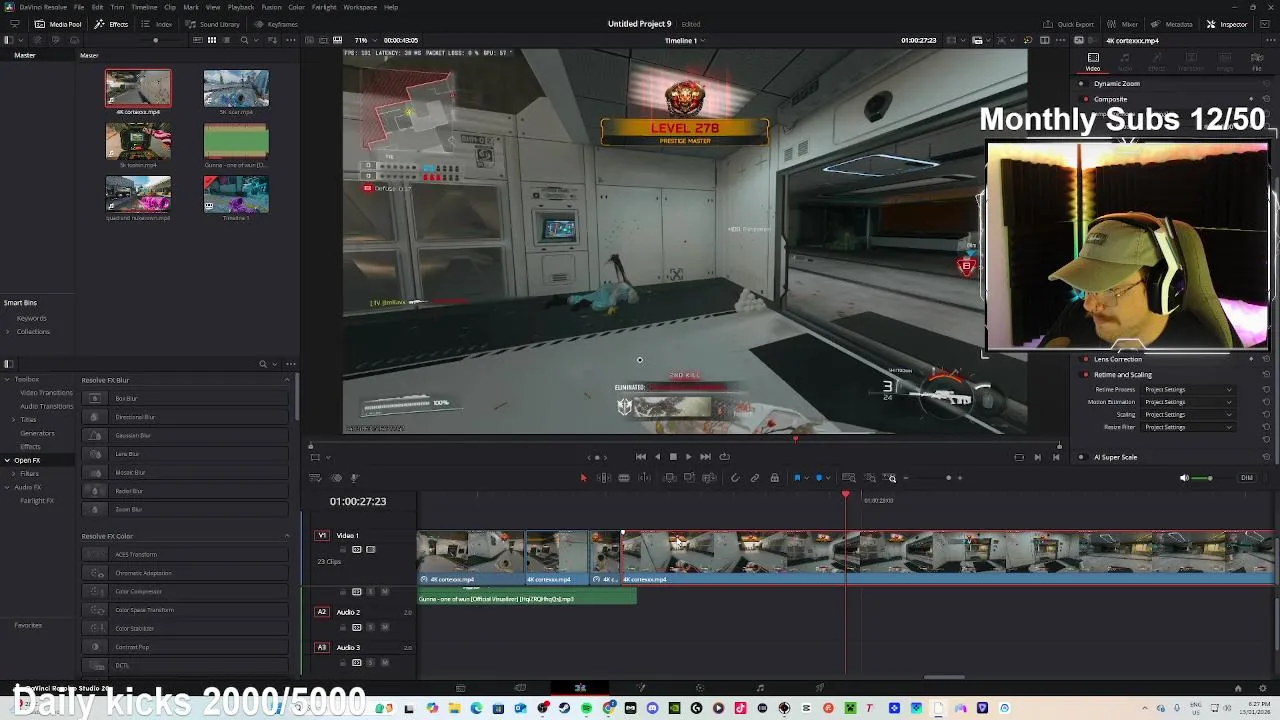The width and height of the screenshot is (1280, 720).
Task: Collapse the Resolve FX Color section
Action: click(287, 536)
